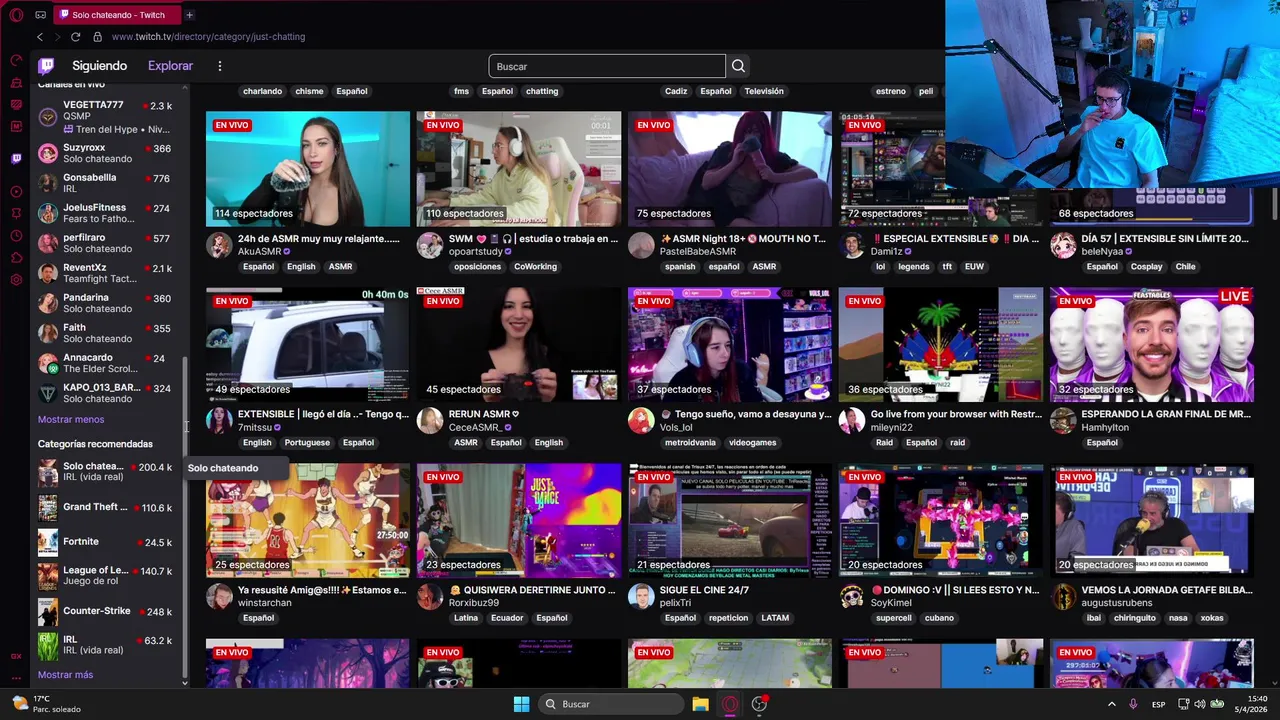Image resolution: width=1280 pixels, height=720 pixels.
Task: Show hidden system tray icons chevron
Action: (1111, 704)
